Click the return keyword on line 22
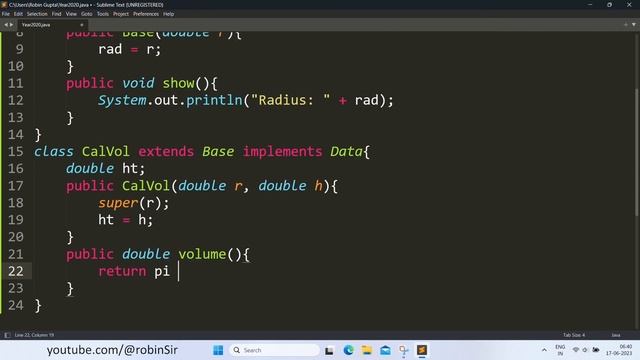Screen dimensions: 640x360 122,271
